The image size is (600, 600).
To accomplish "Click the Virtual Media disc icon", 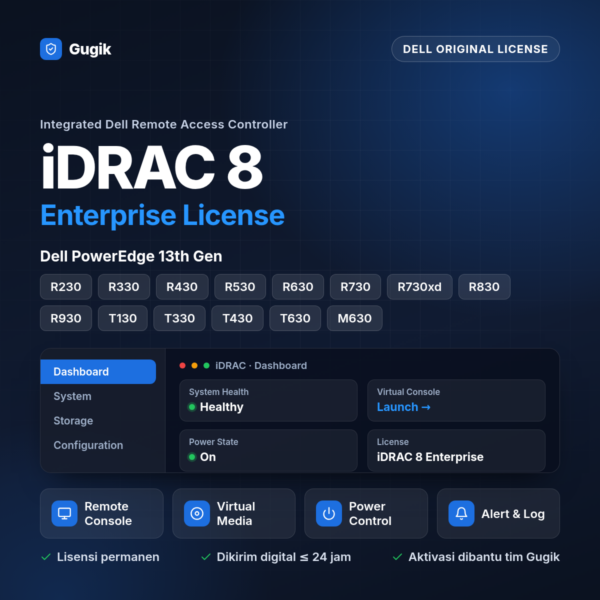I will click(x=197, y=513).
